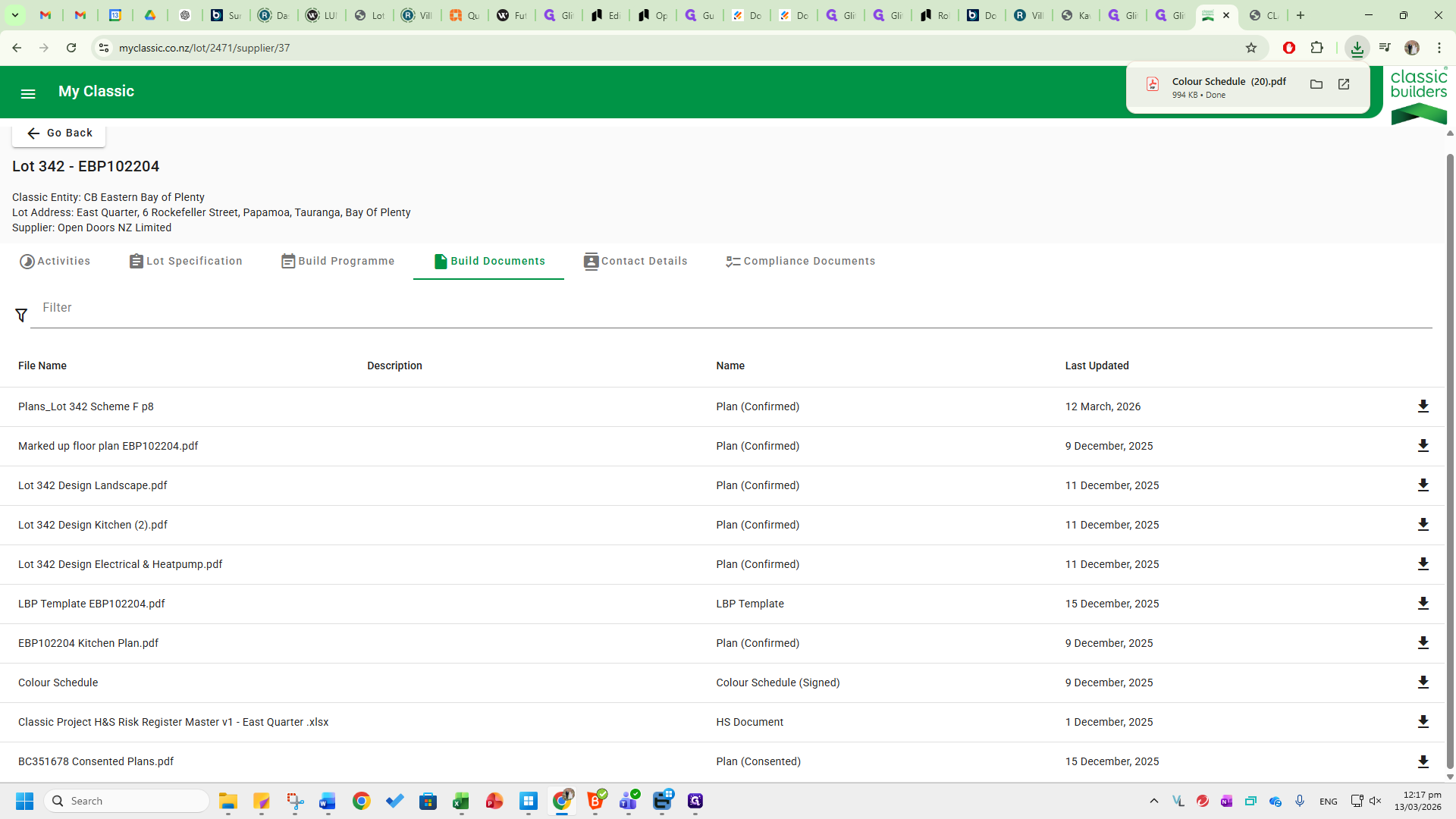Switch to Compliance Documents tab
Image resolution: width=1456 pixels, height=819 pixels.
point(800,261)
